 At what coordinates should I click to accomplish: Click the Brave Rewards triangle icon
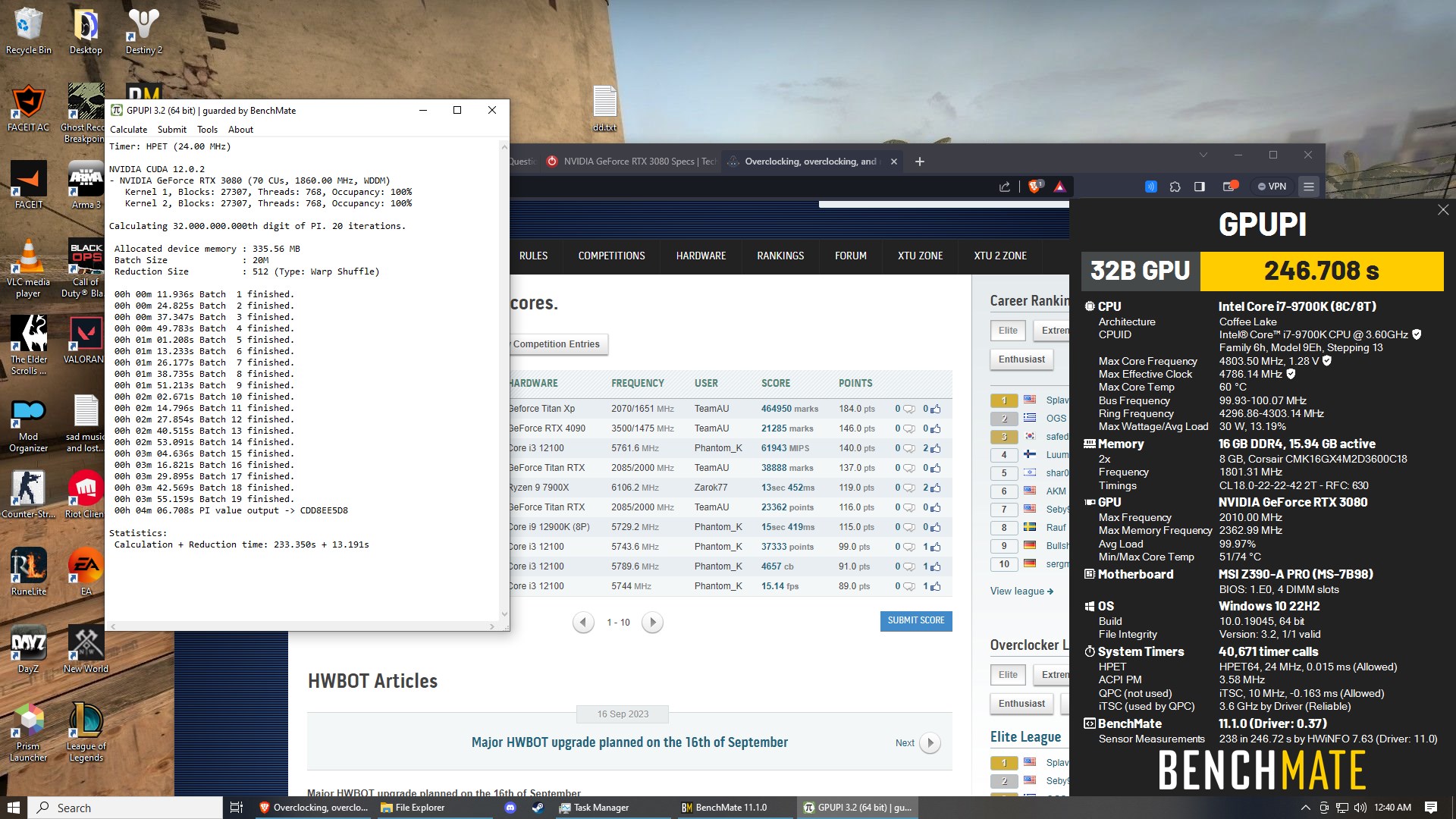(x=1060, y=186)
